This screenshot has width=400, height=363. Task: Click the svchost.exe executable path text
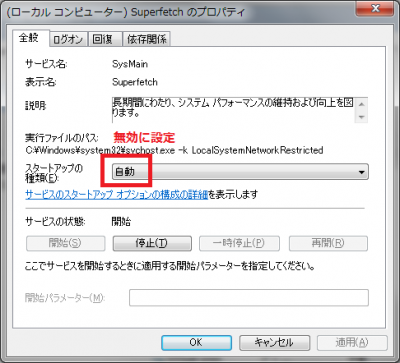tap(174, 150)
